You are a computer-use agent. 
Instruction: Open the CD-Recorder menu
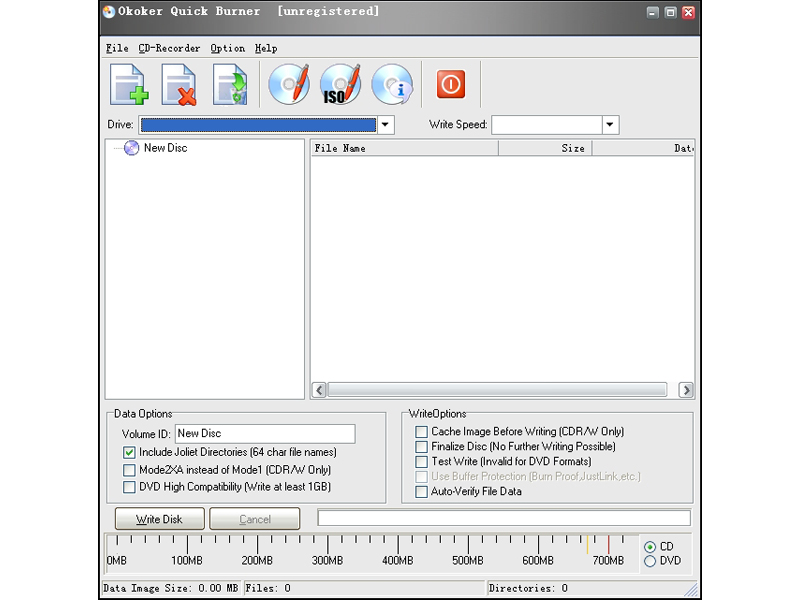pos(169,48)
